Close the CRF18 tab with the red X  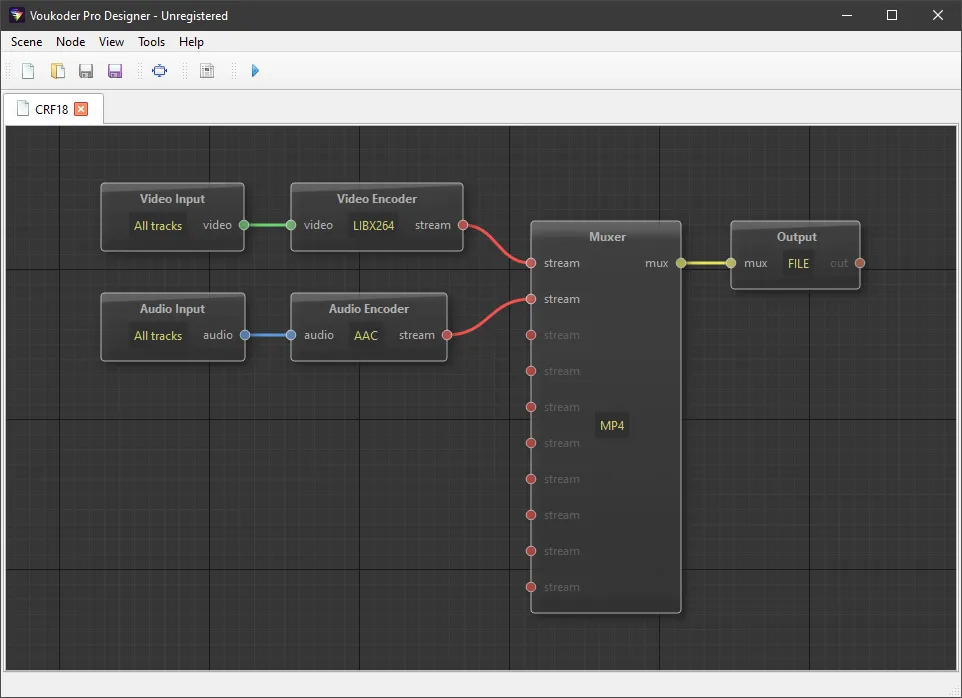81,109
